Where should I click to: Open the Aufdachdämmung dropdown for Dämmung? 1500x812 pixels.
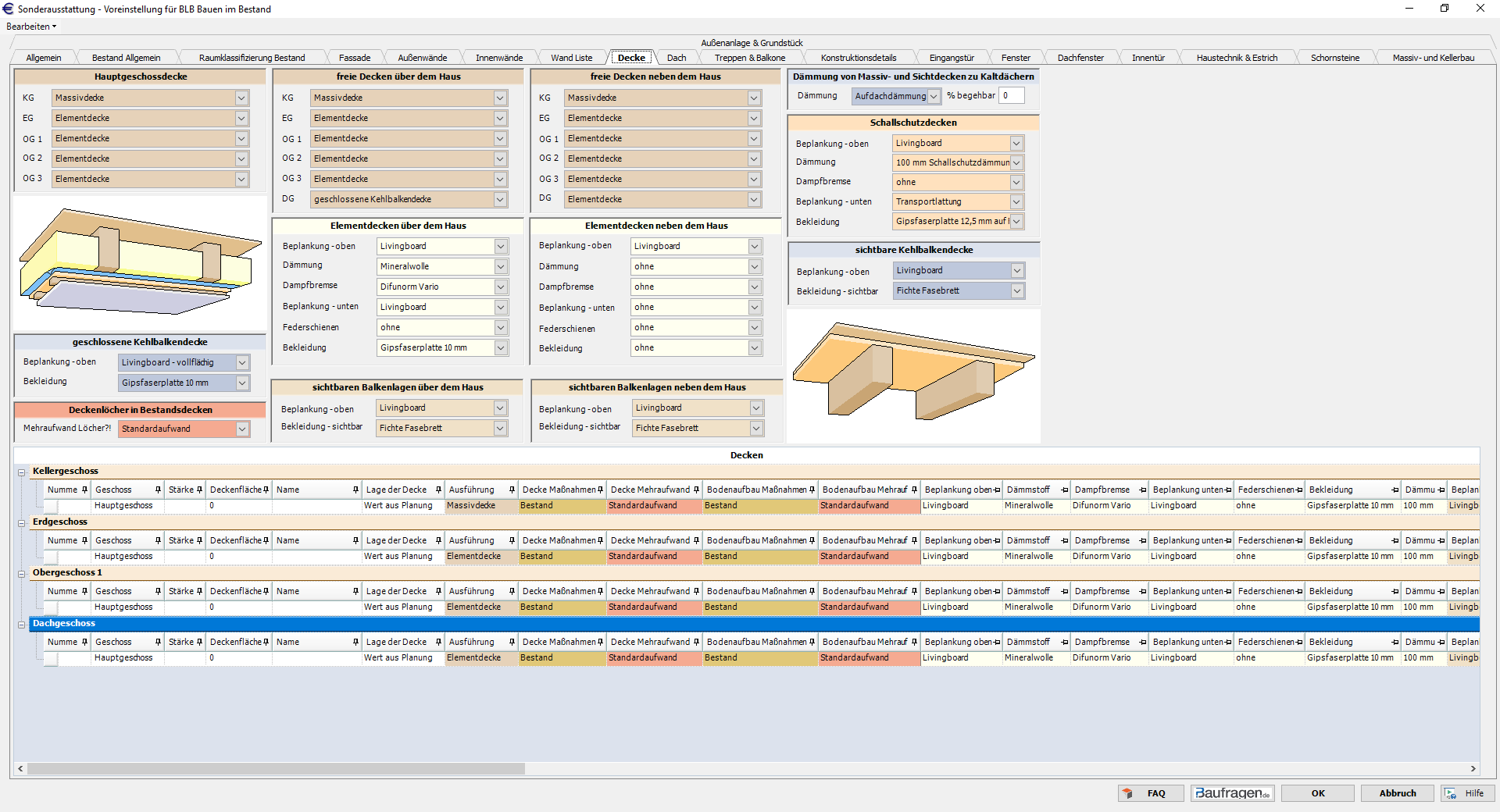click(x=935, y=95)
